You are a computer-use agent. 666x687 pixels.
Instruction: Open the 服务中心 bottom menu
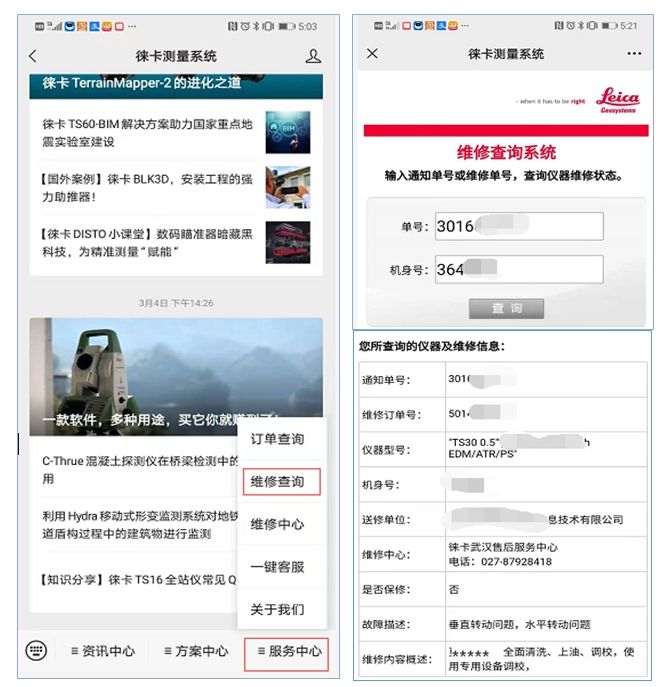point(286,654)
